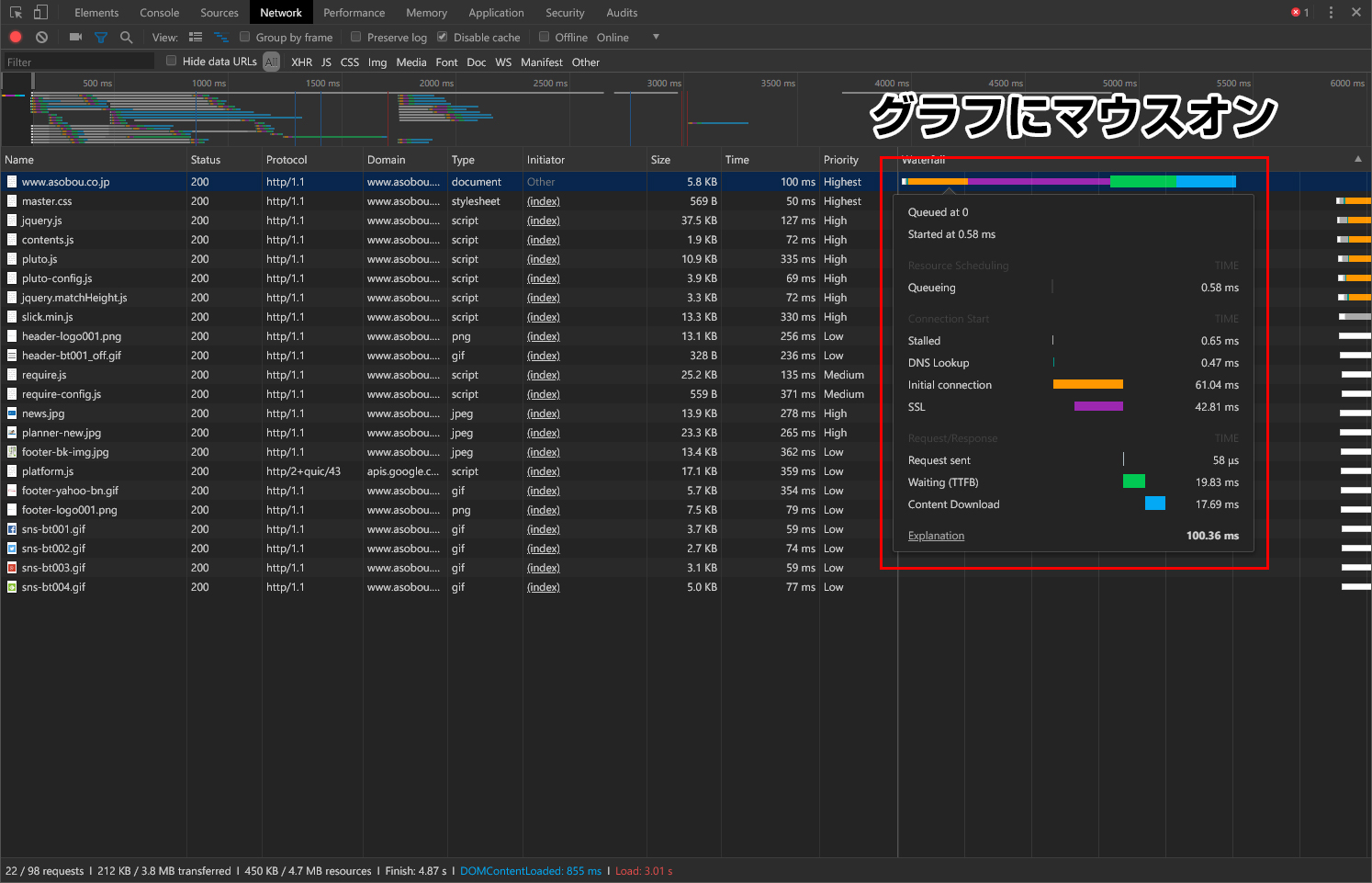Image resolution: width=1372 pixels, height=883 pixels.
Task: Open the Application tab
Action: coord(497,13)
